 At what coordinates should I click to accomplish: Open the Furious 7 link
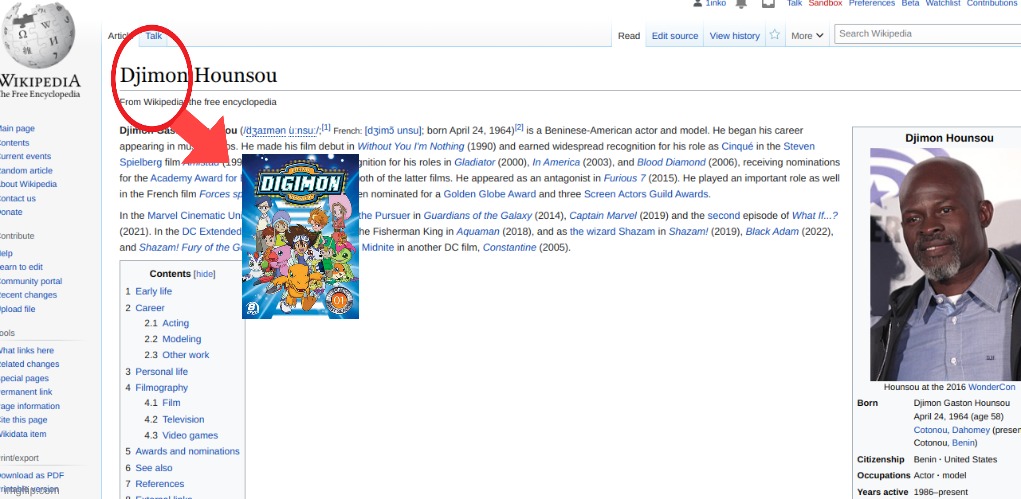tap(624, 178)
